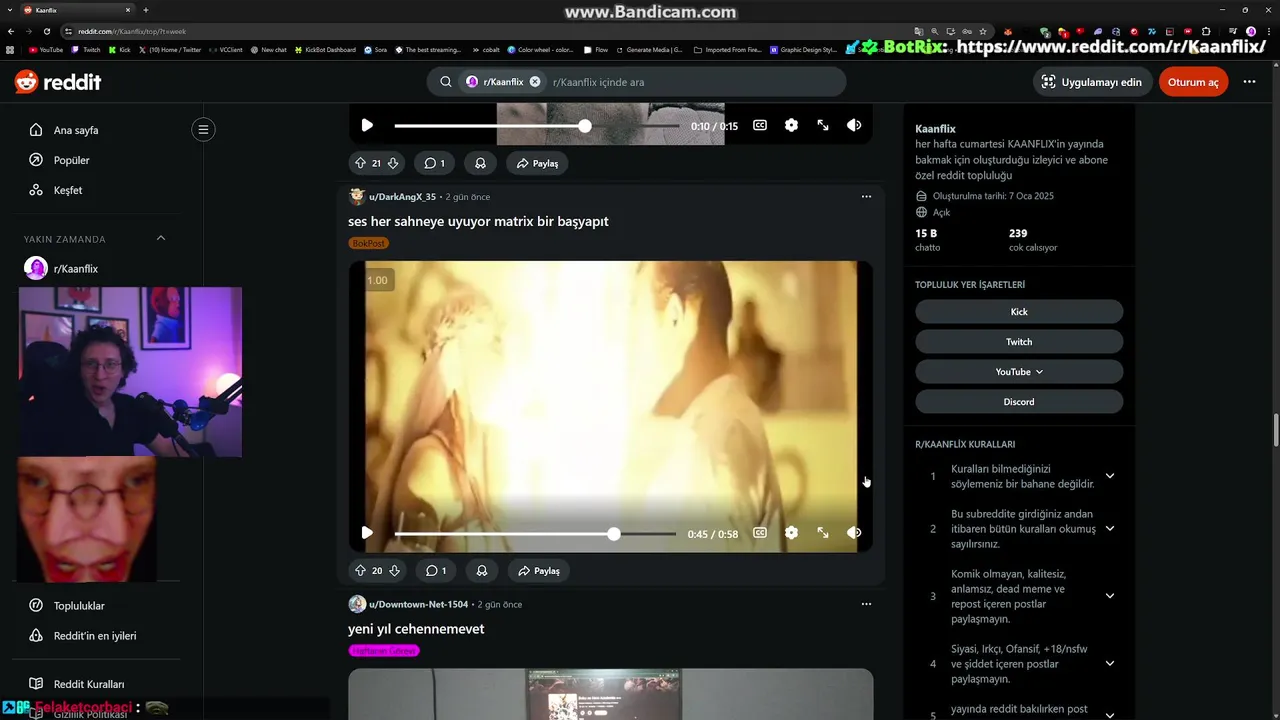This screenshot has width=1280, height=720.
Task: Toggle captions on the matrix video
Action: point(760,533)
